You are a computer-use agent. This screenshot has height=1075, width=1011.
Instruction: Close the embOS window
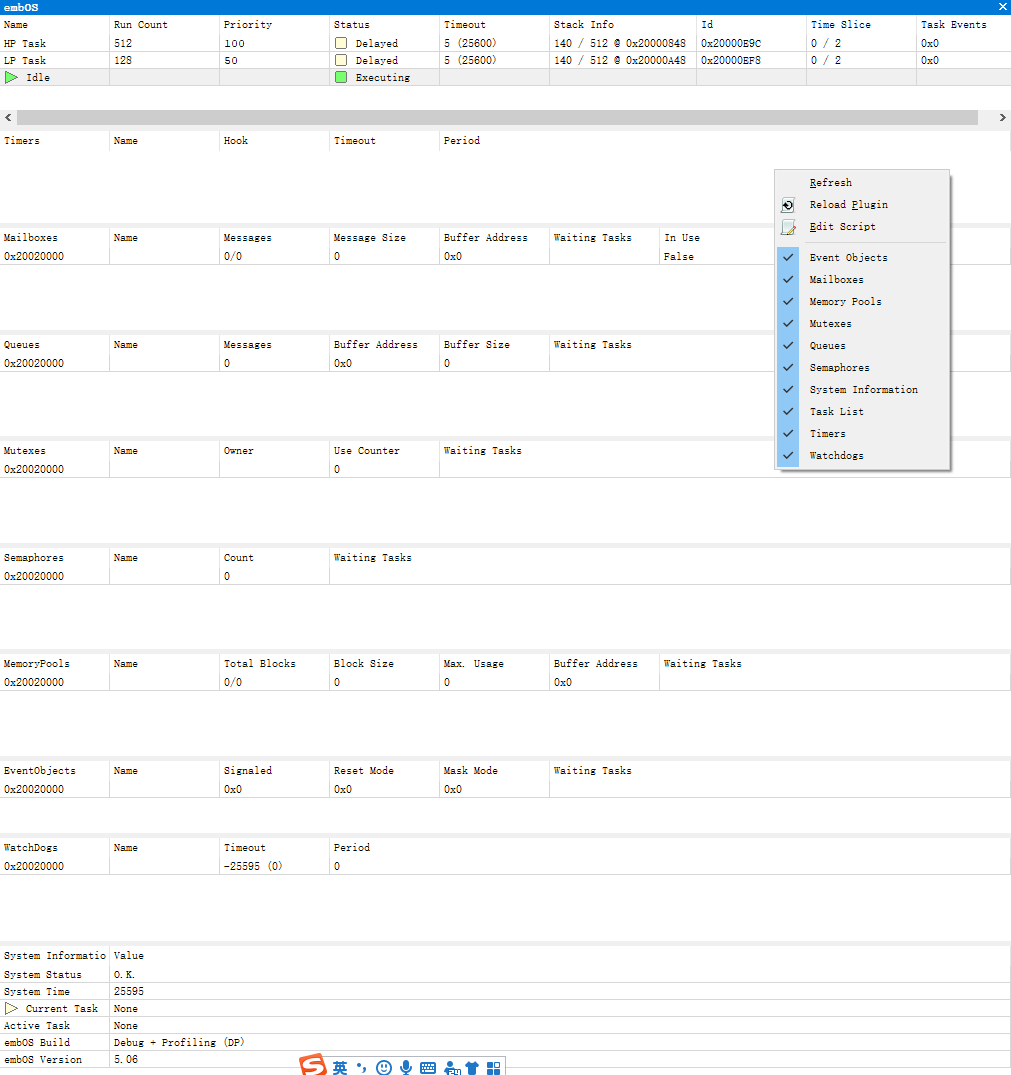point(1002,7)
